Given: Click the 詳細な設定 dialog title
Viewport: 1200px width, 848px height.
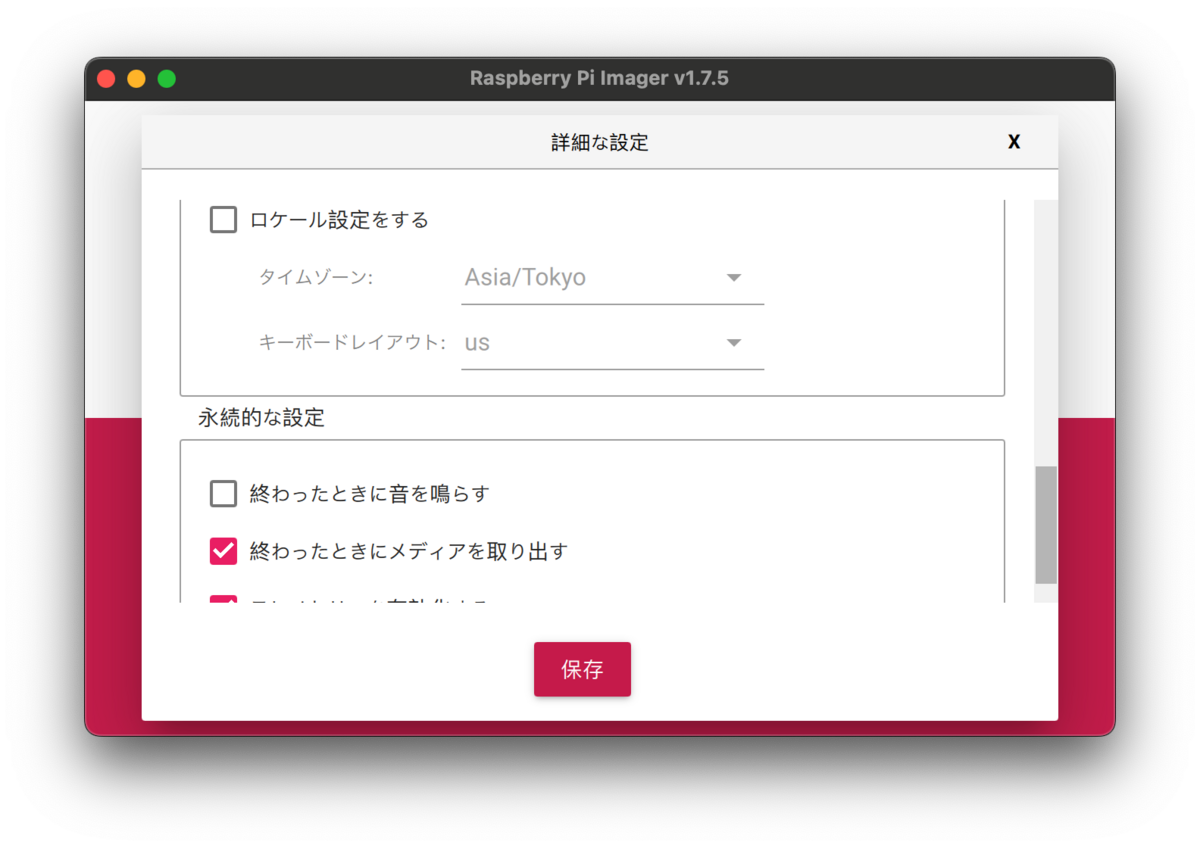Looking at the screenshot, I should 600,143.
